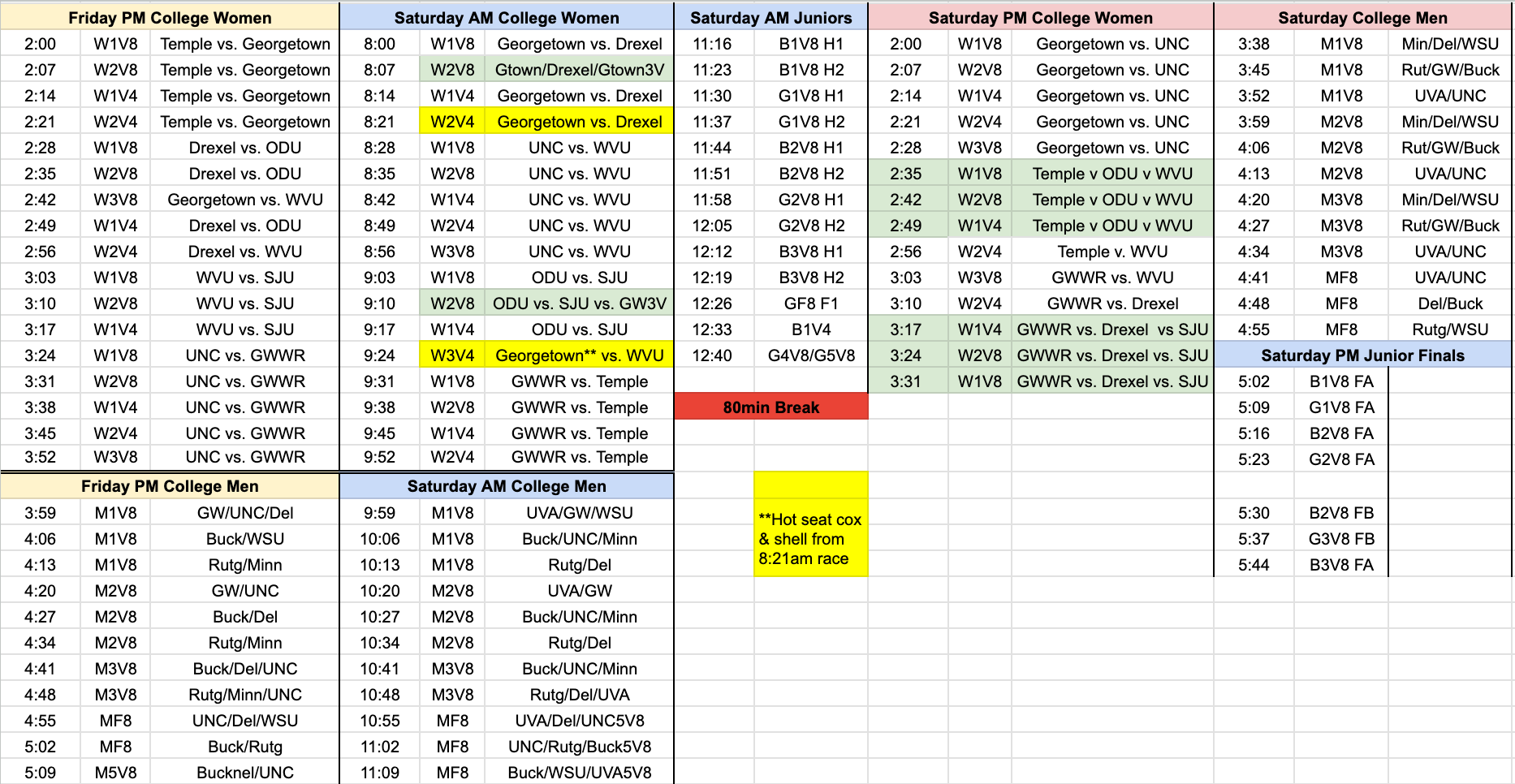The height and width of the screenshot is (784, 1515).
Task: Click the G3V8 FB finals cell
Action: pyautogui.click(x=1341, y=539)
